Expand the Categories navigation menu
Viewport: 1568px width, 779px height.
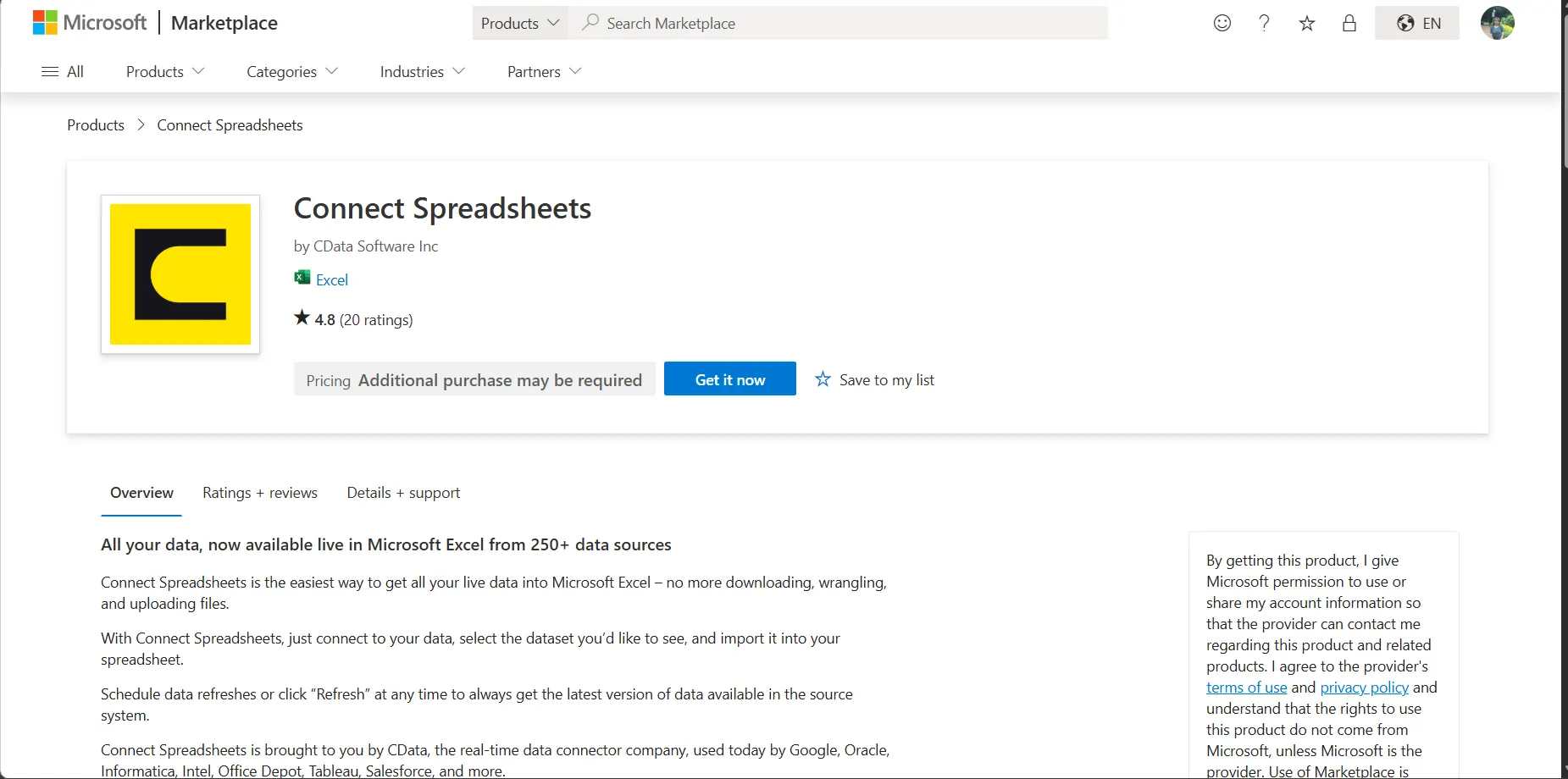292,72
